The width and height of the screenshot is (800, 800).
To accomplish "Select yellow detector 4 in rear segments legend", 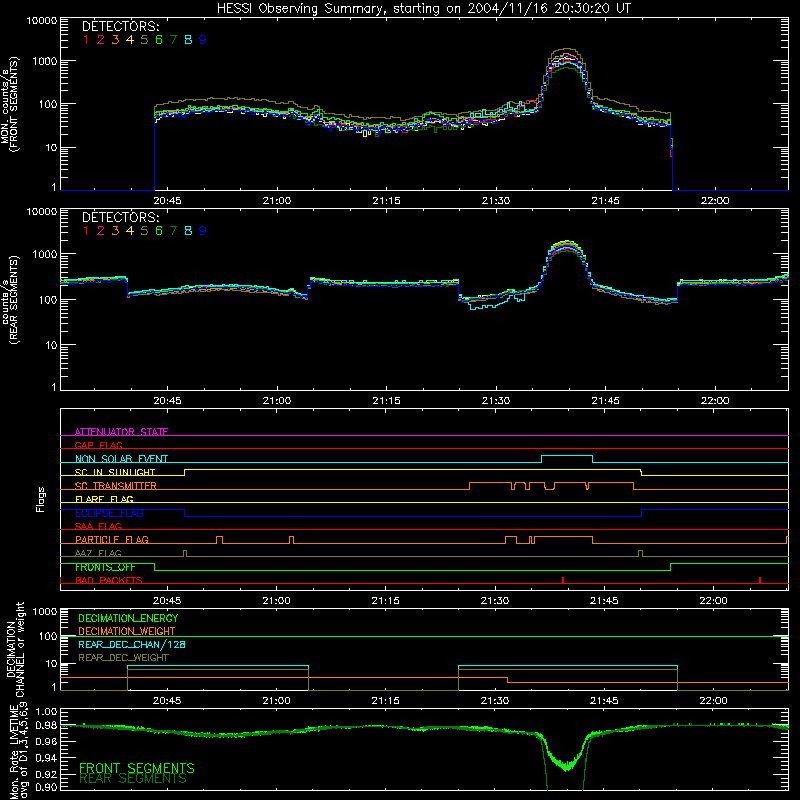I will (x=130, y=231).
